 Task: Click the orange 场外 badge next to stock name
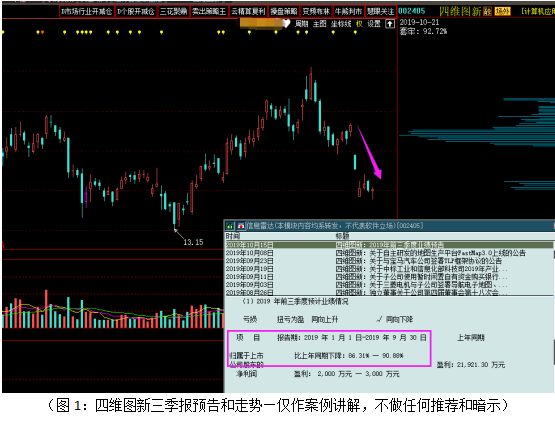point(502,11)
